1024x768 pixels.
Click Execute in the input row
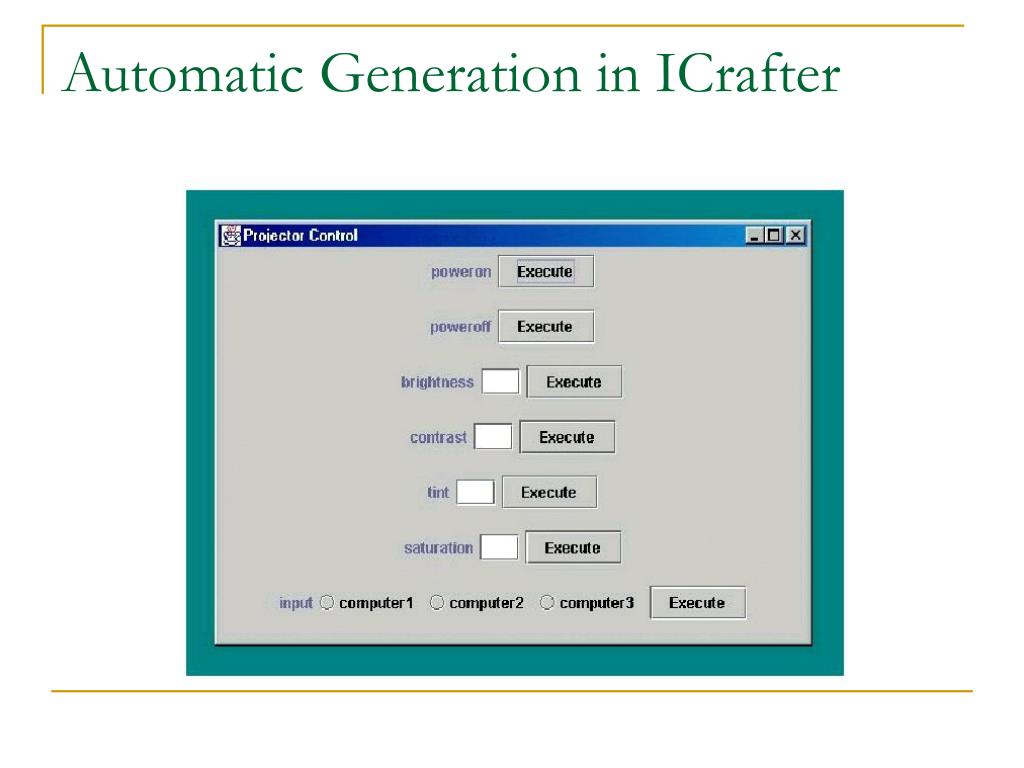tap(697, 603)
